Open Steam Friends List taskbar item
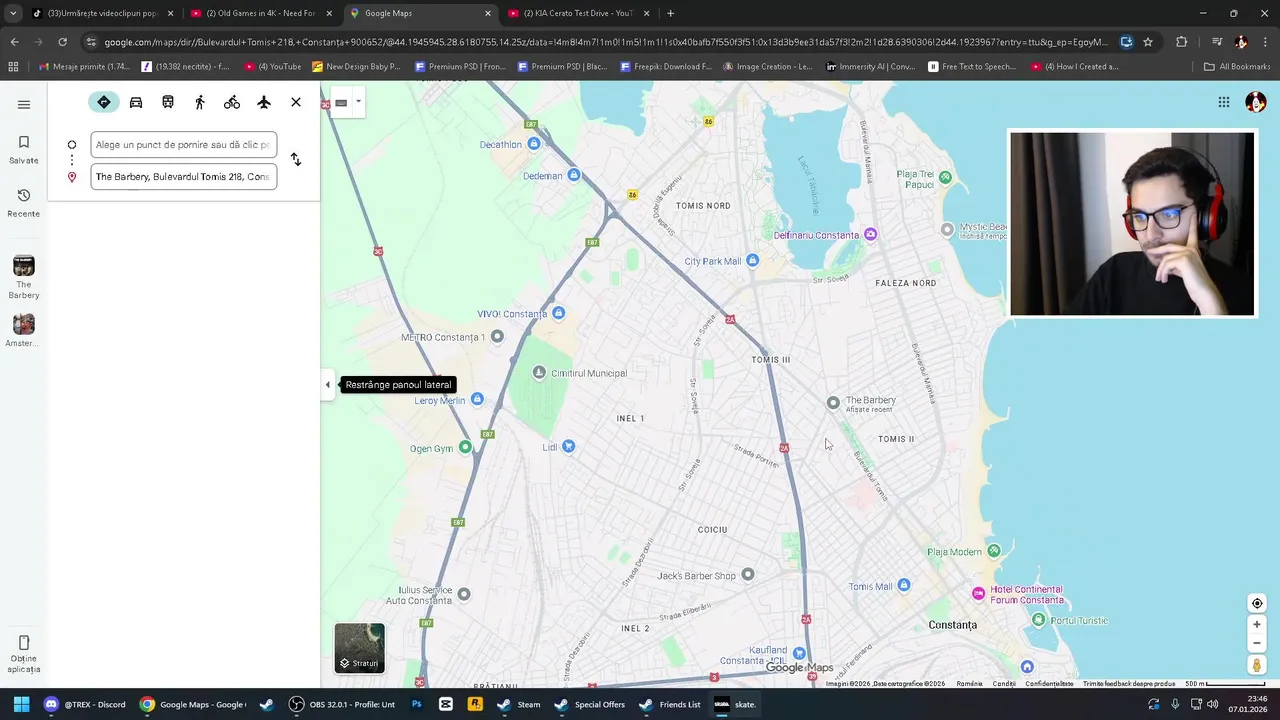The width and height of the screenshot is (1280, 720). point(669,704)
